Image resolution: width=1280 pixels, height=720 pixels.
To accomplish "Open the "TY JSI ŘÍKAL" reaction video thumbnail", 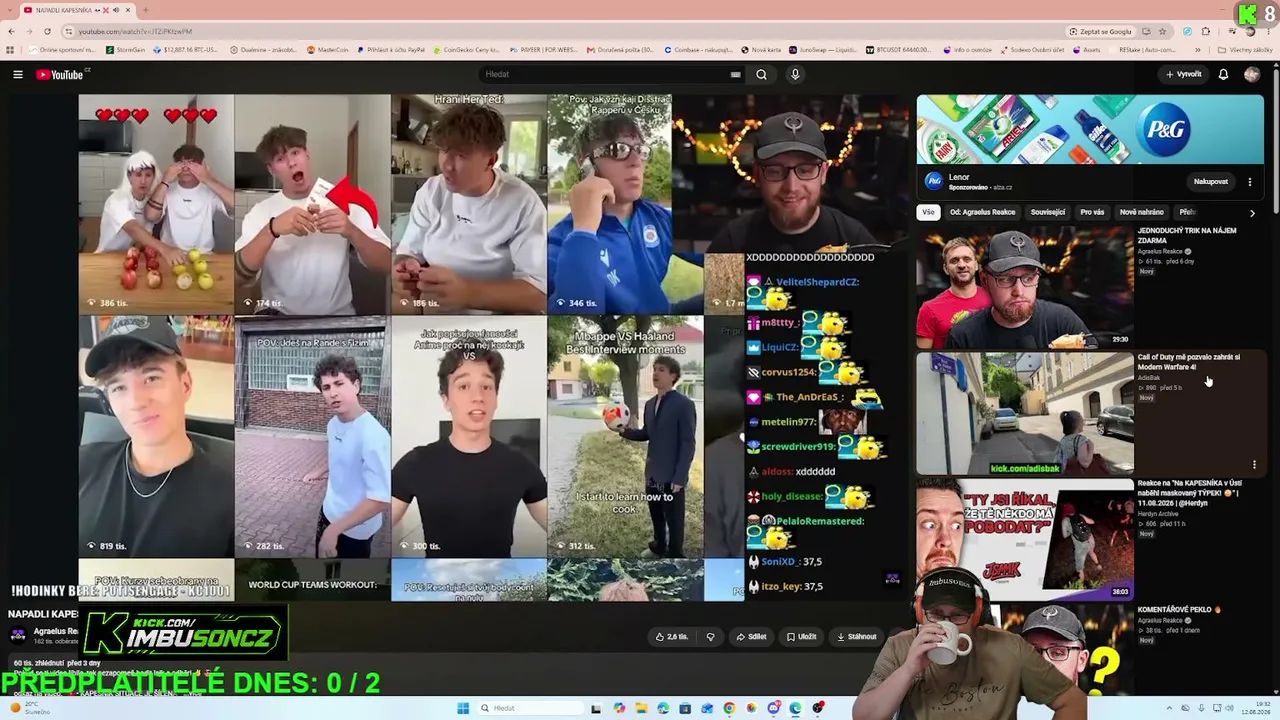I will point(1025,540).
